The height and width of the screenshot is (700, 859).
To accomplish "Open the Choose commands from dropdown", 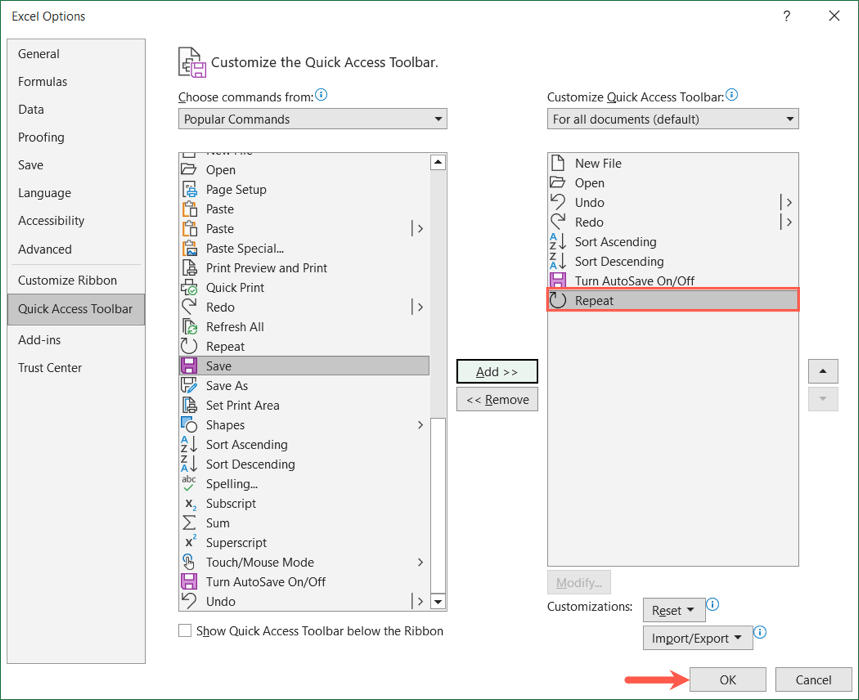I will pos(313,119).
